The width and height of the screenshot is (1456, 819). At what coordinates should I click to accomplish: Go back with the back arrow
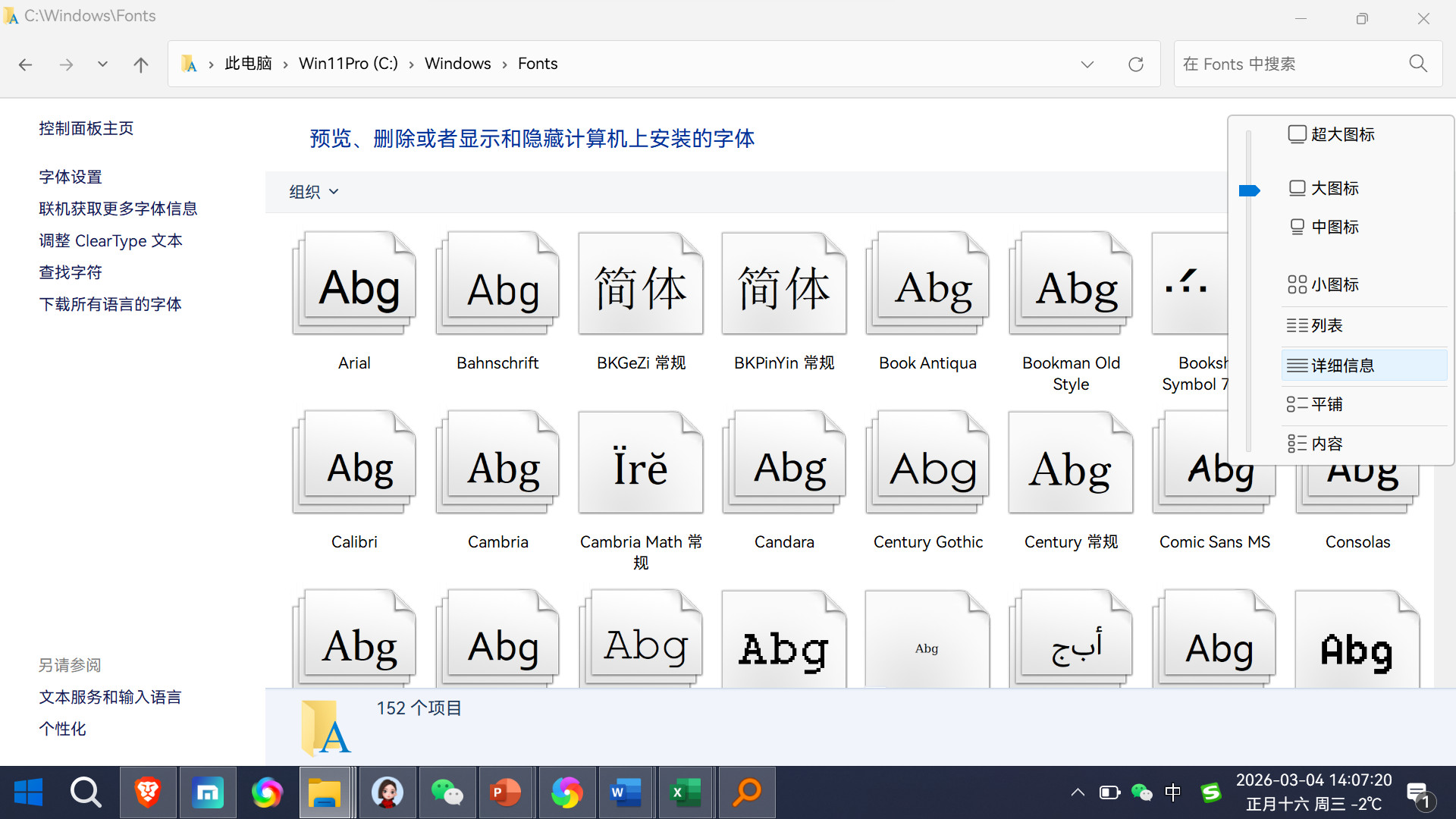pos(25,64)
